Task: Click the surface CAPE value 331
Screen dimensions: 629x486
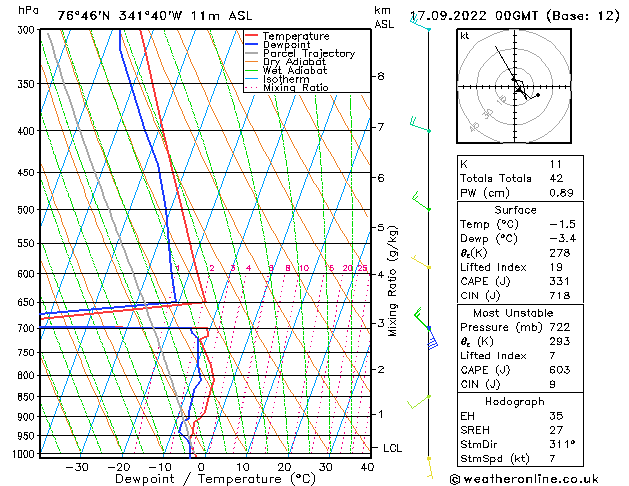Action: pos(559,281)
